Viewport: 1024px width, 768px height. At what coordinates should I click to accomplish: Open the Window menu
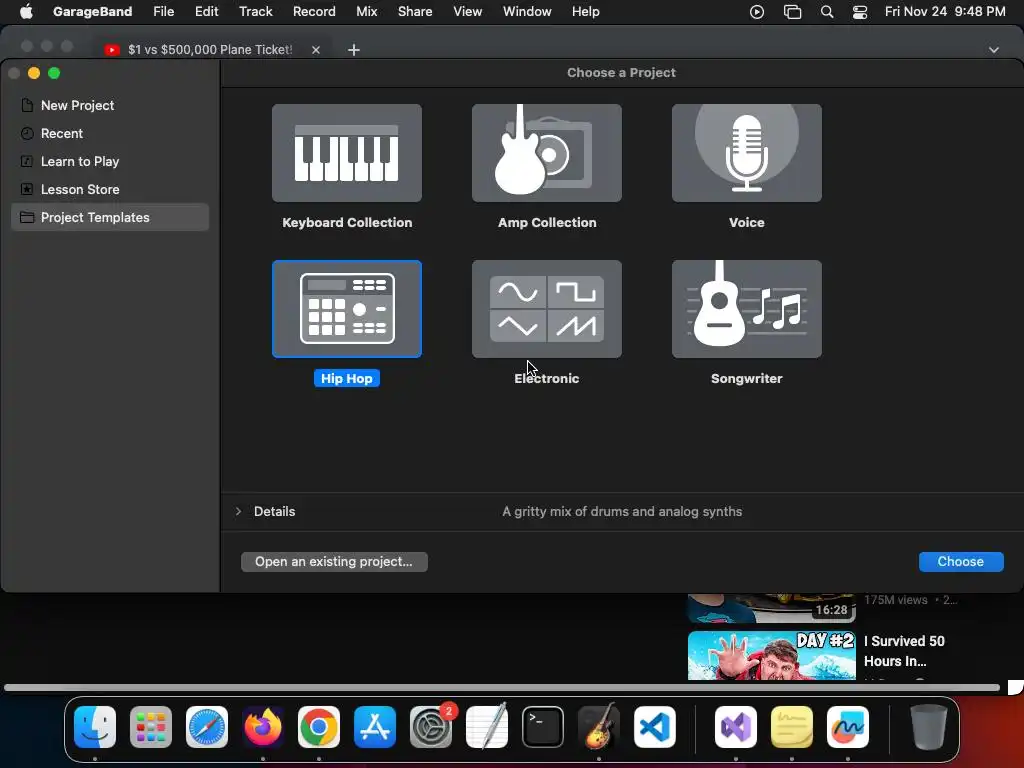pyautogui.click(x=527, y=11)
